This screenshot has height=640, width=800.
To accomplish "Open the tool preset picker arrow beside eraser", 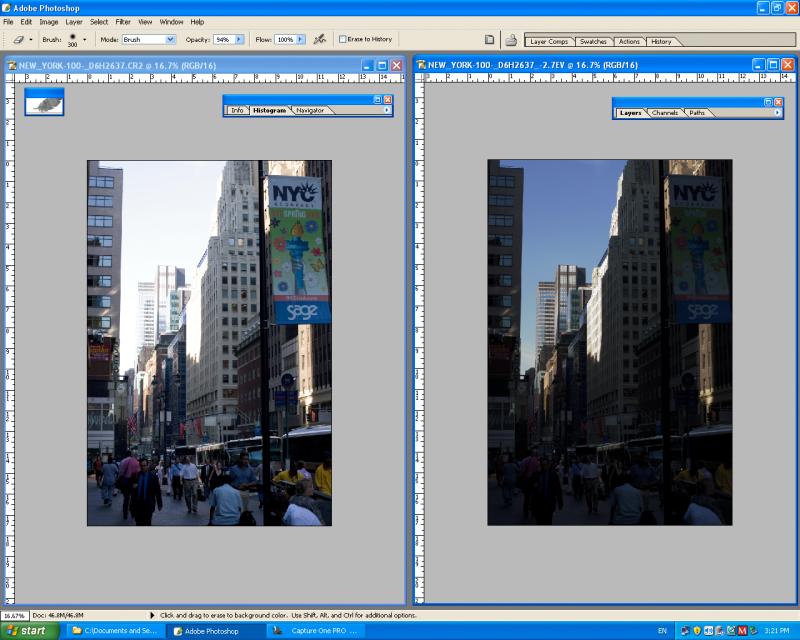I will click(x=31, y=39).
